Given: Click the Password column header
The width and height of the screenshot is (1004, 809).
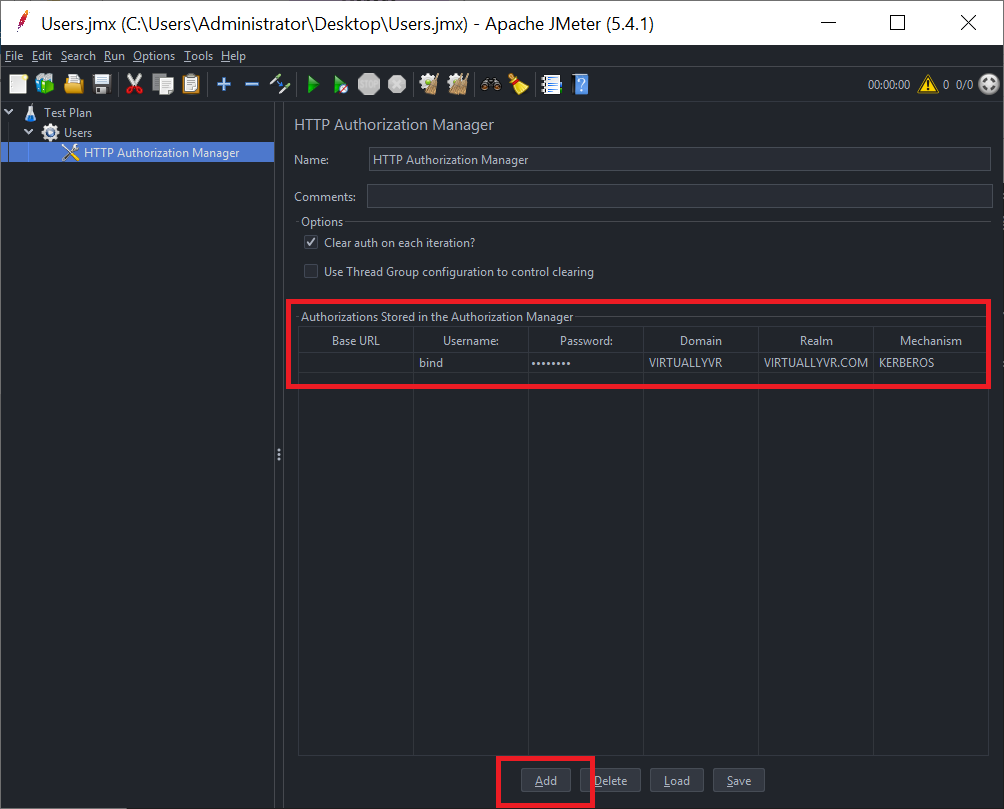Looking at the screenshot, I should tap(586, 341).
